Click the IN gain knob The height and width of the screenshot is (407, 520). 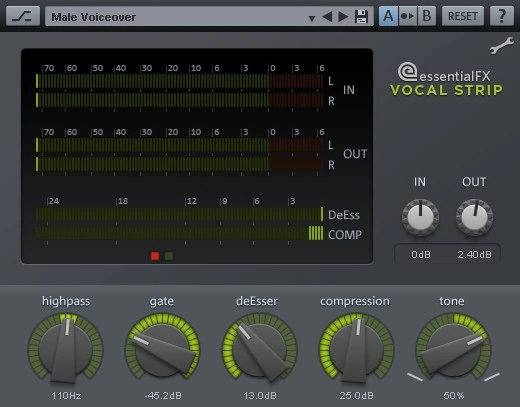(420, 217)
